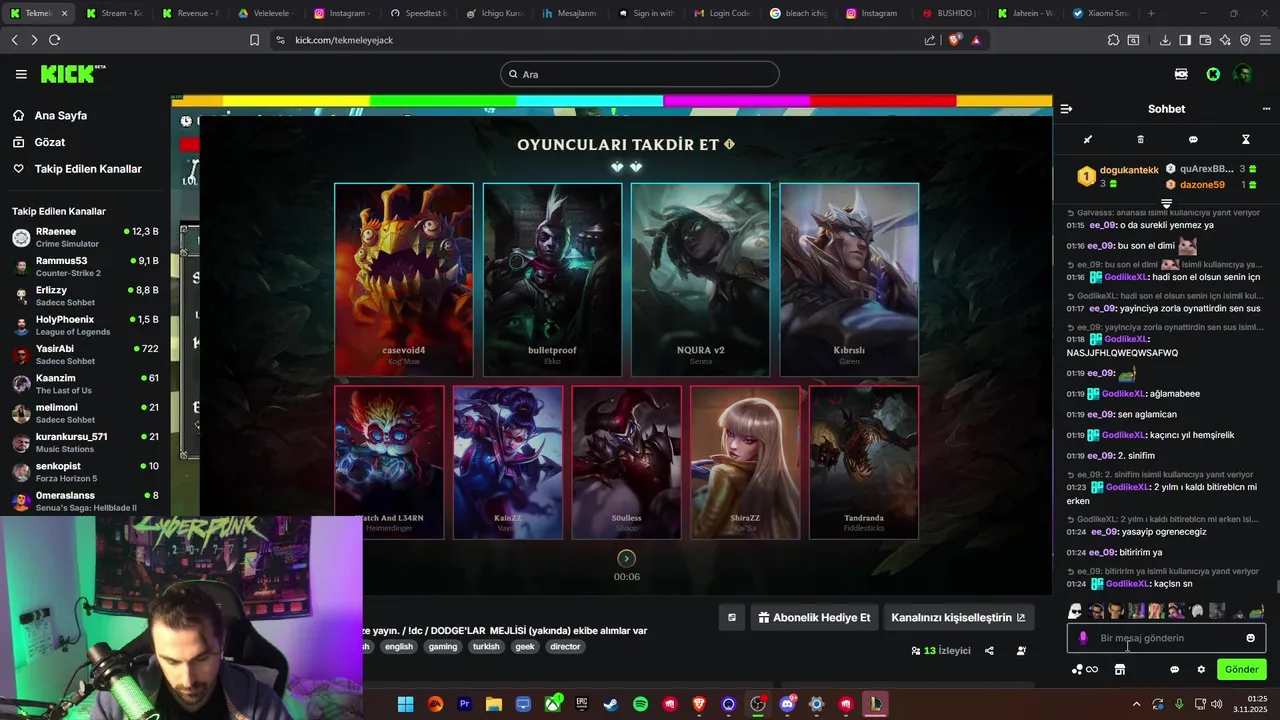Click honor card for bulletproof Ekko
This screenshot has height=720, width=1280.
[x=552, y=280]
